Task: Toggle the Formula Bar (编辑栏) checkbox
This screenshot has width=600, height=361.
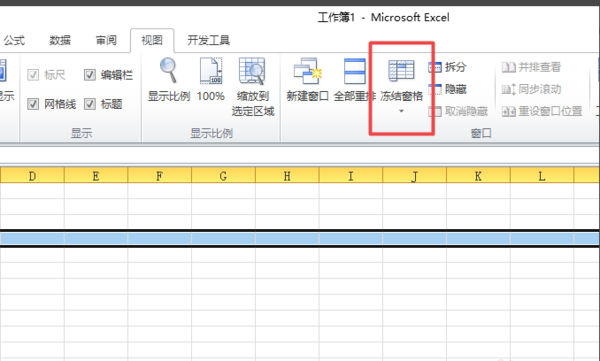Action: pyautogui.click(x=90, y=75)
